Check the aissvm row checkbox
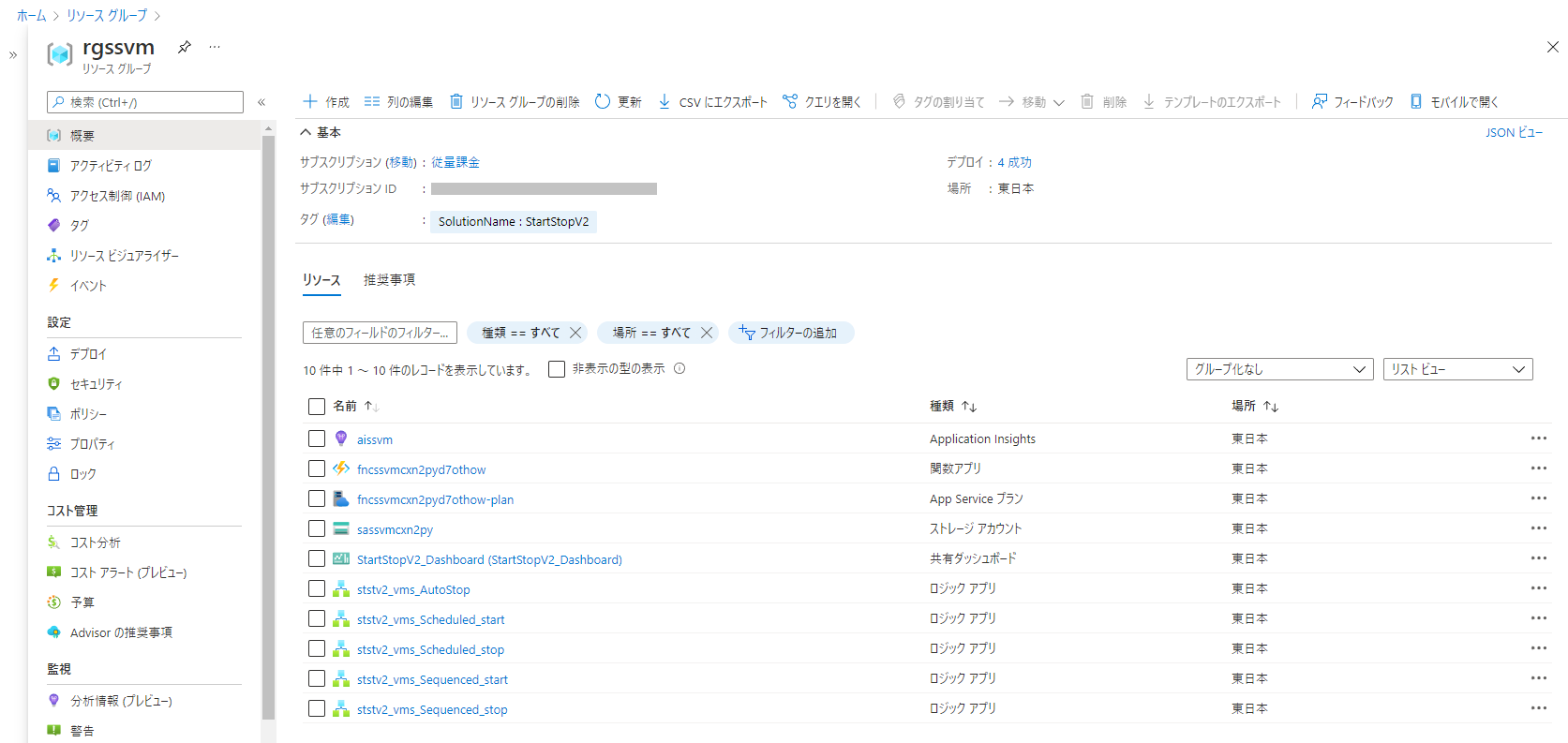 pos(317,438)
